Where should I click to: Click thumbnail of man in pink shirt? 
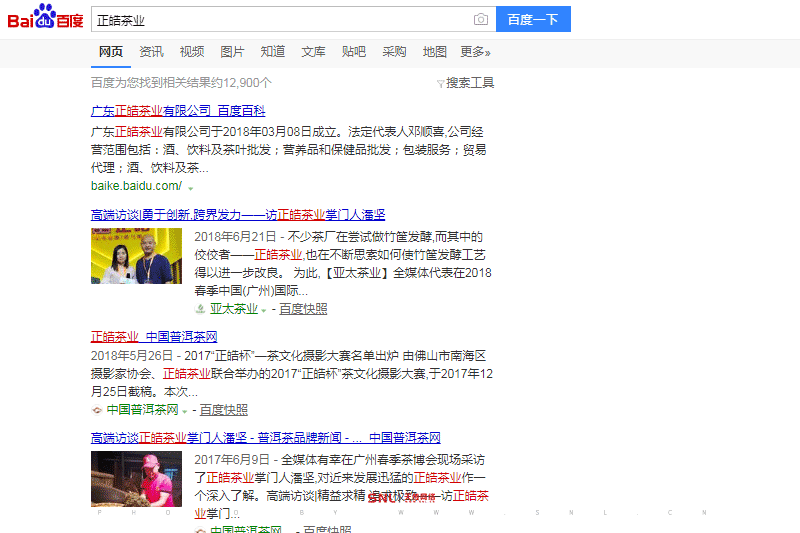136,479
